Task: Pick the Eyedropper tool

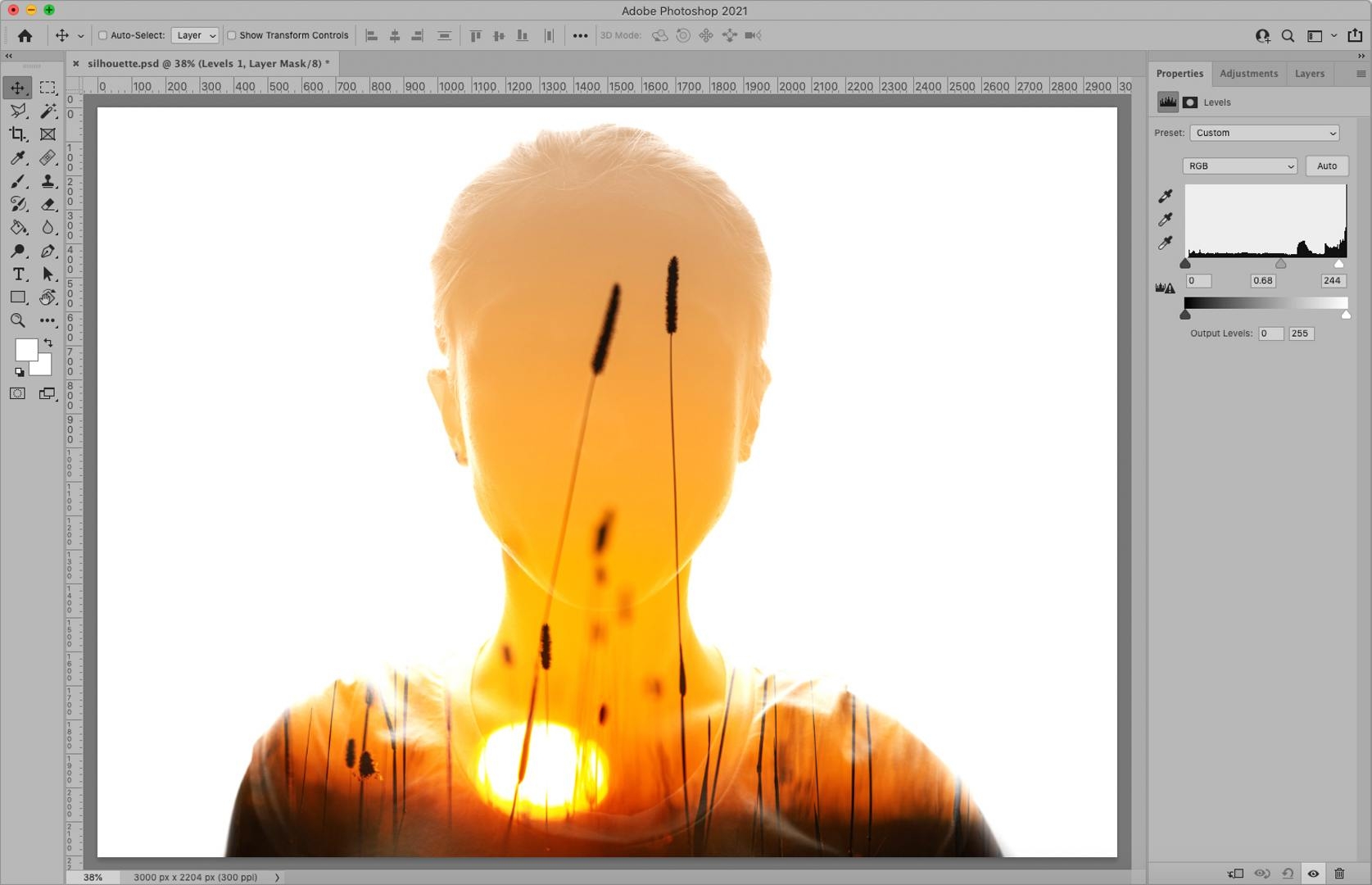Action: coord(17,157)
